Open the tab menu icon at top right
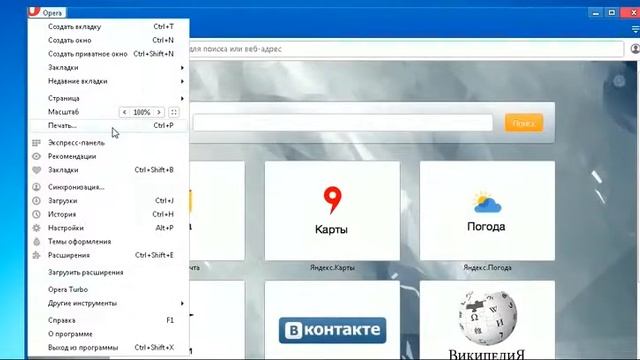The height and width of the screenshot is (360, 640). pyautogui.click(x=635, y=29)
